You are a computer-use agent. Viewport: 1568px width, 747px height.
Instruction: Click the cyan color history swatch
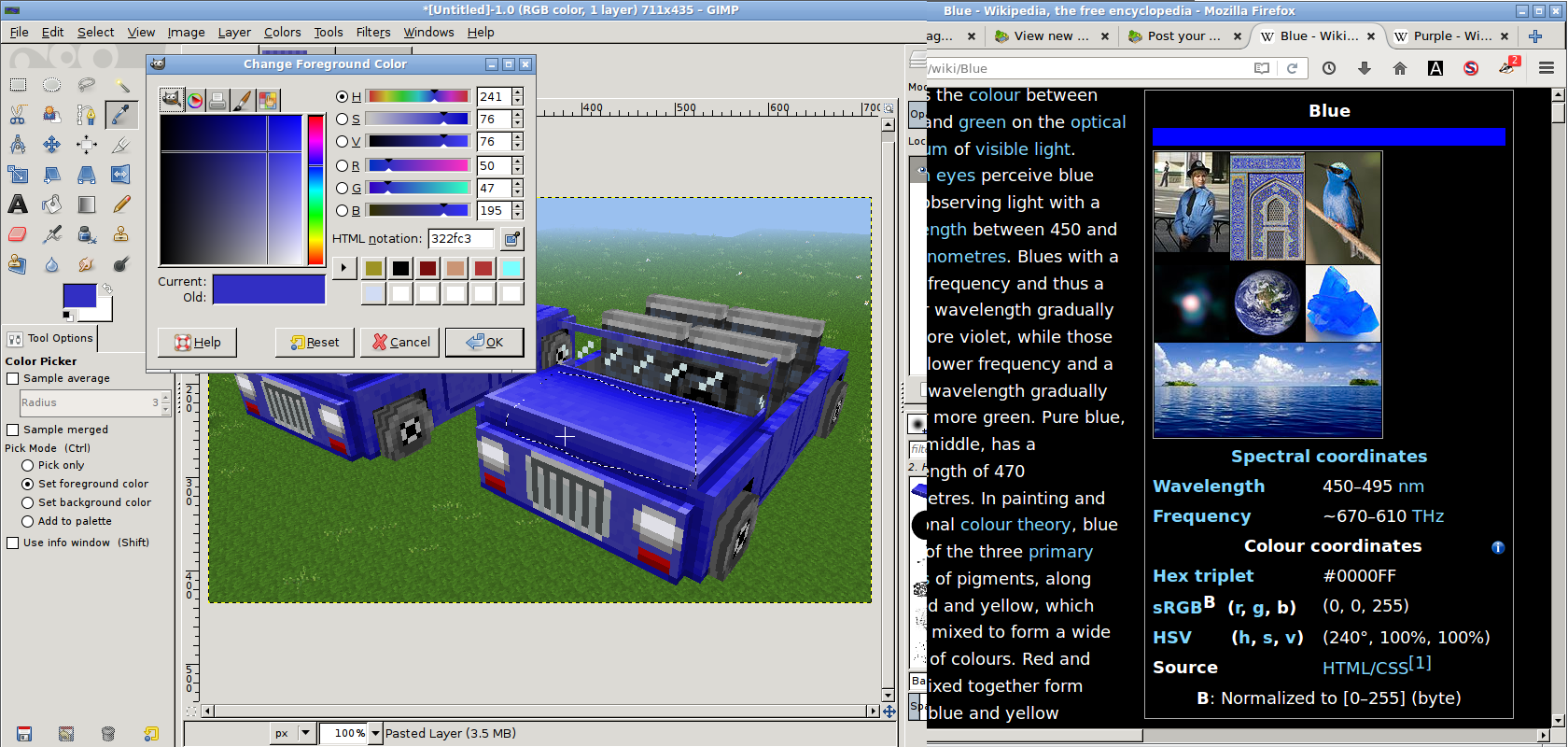[x=511, y=268]
